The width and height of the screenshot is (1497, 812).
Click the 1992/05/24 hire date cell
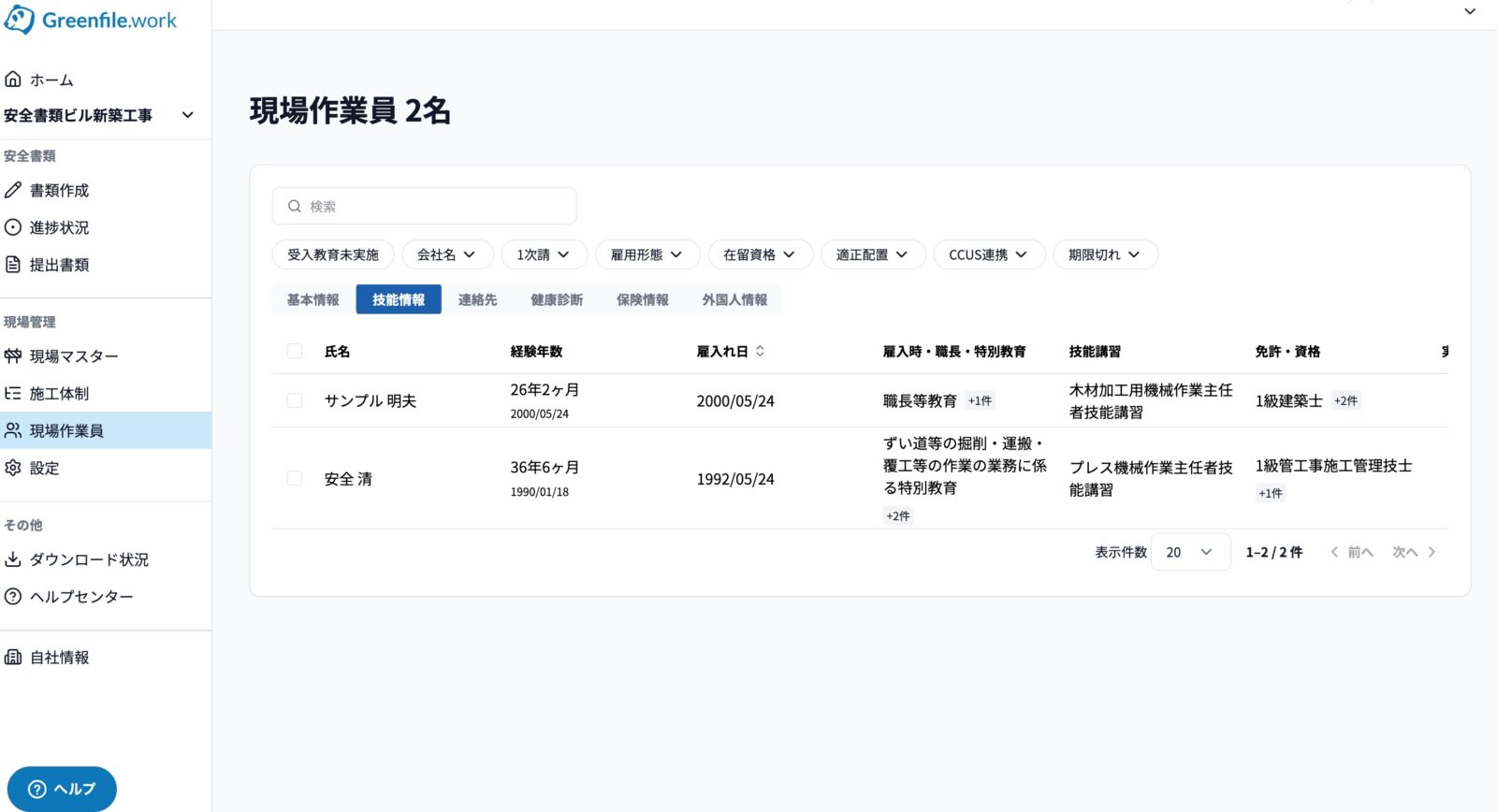pos(735,479)
